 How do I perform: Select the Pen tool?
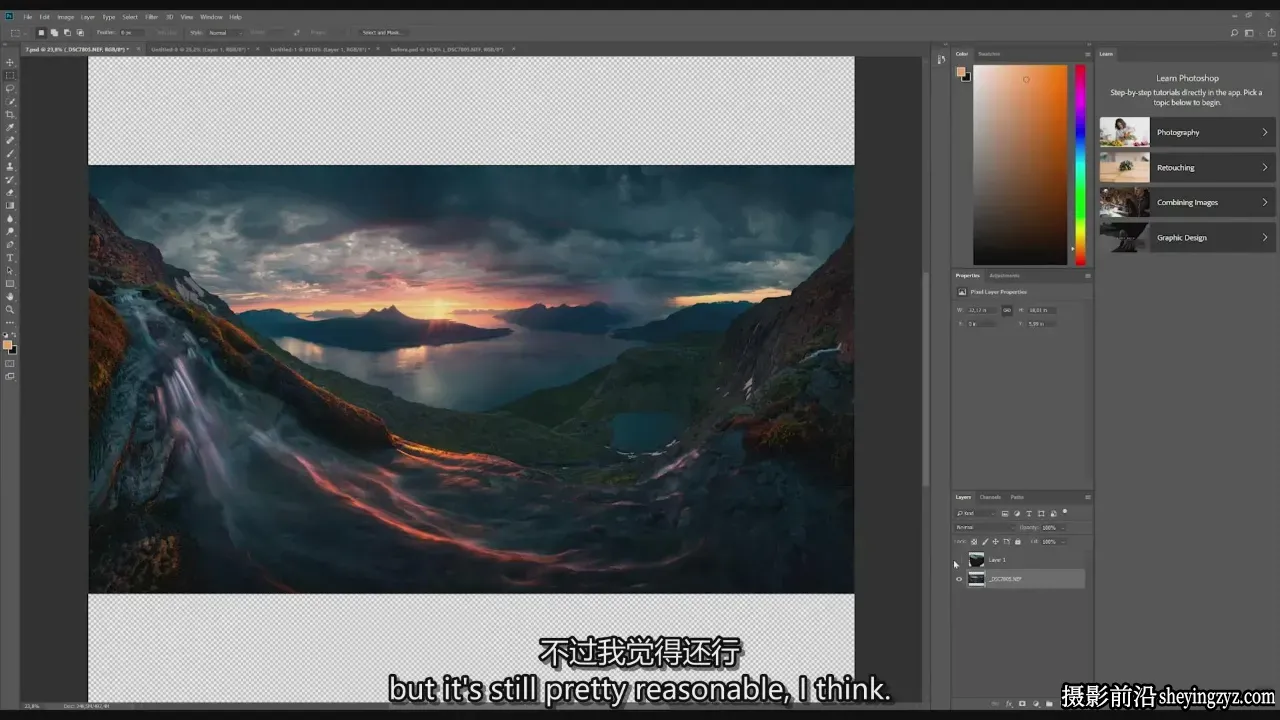click(10, 244)
